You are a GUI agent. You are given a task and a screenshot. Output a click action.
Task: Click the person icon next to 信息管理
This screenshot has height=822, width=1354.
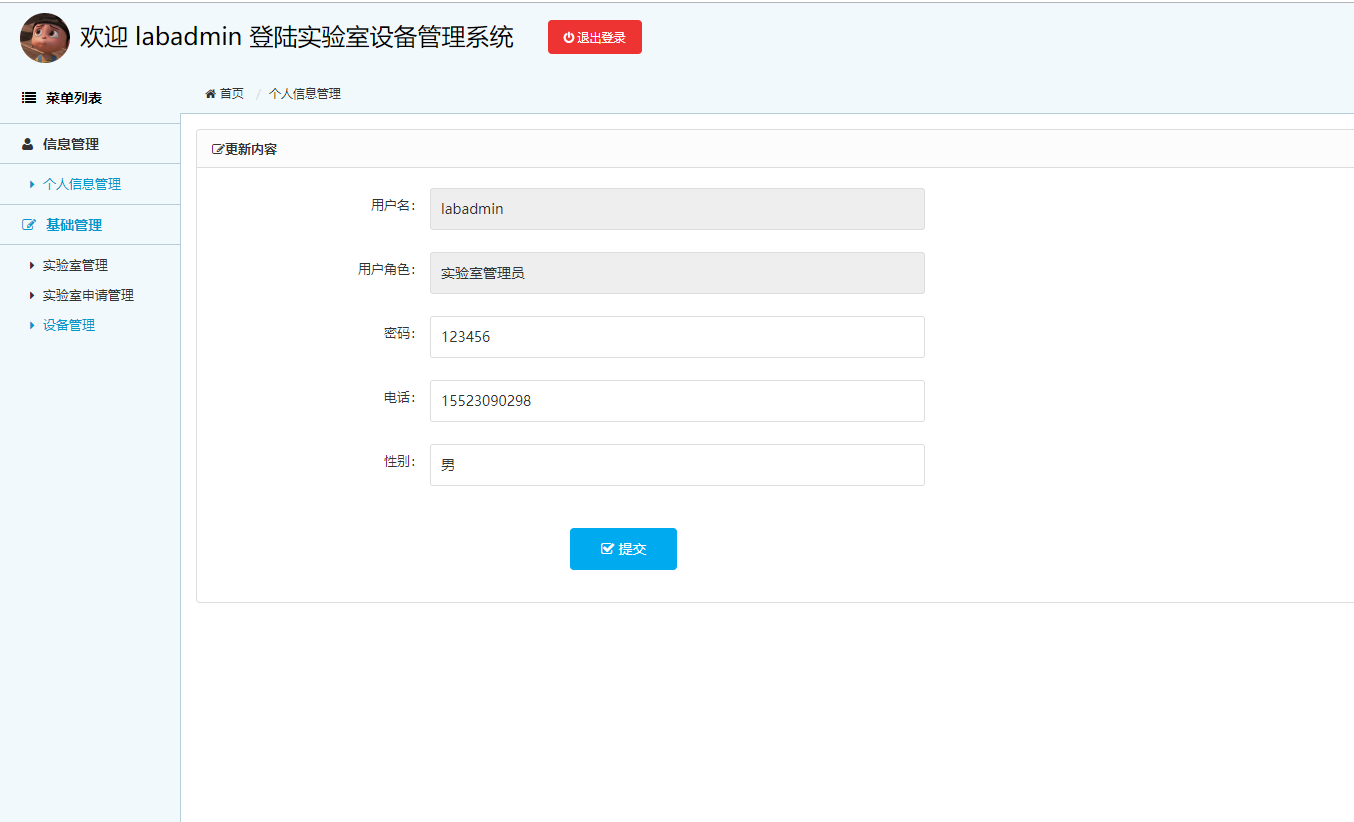pyautogui.click(x=25, y=143)
